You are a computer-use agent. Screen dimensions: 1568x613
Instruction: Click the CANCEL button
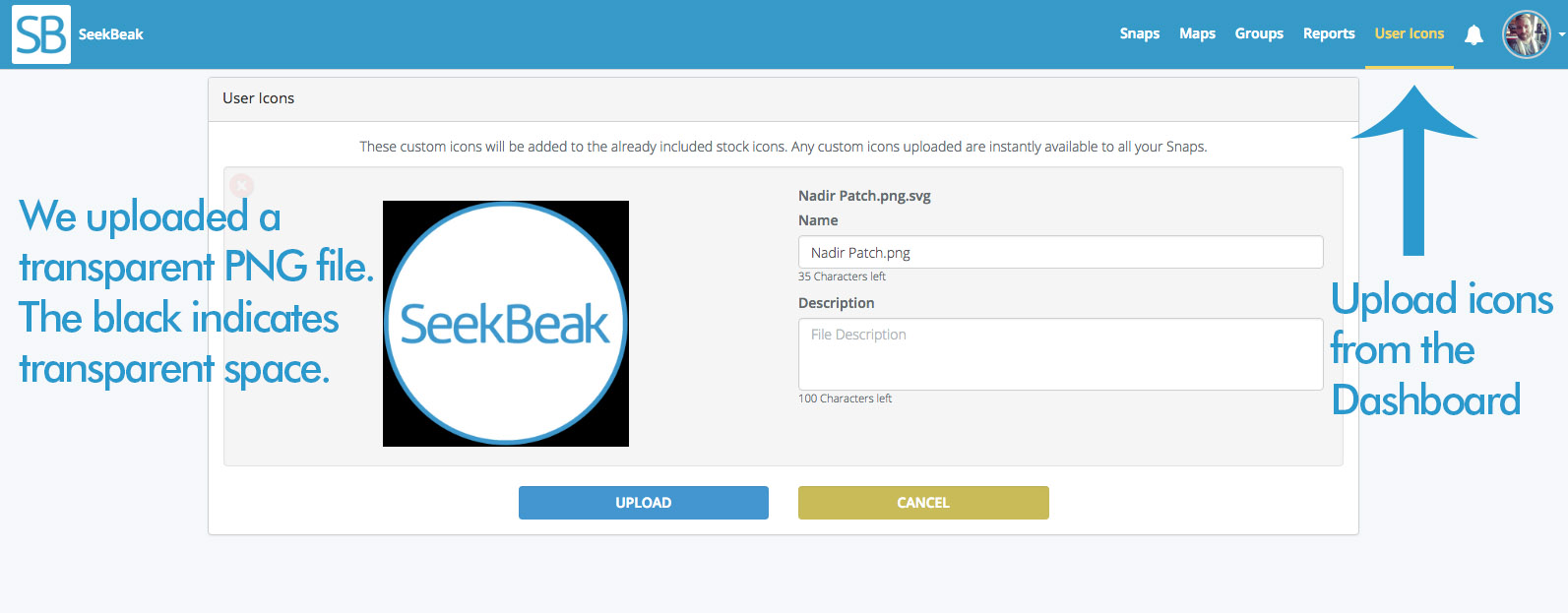click(923, 503)
